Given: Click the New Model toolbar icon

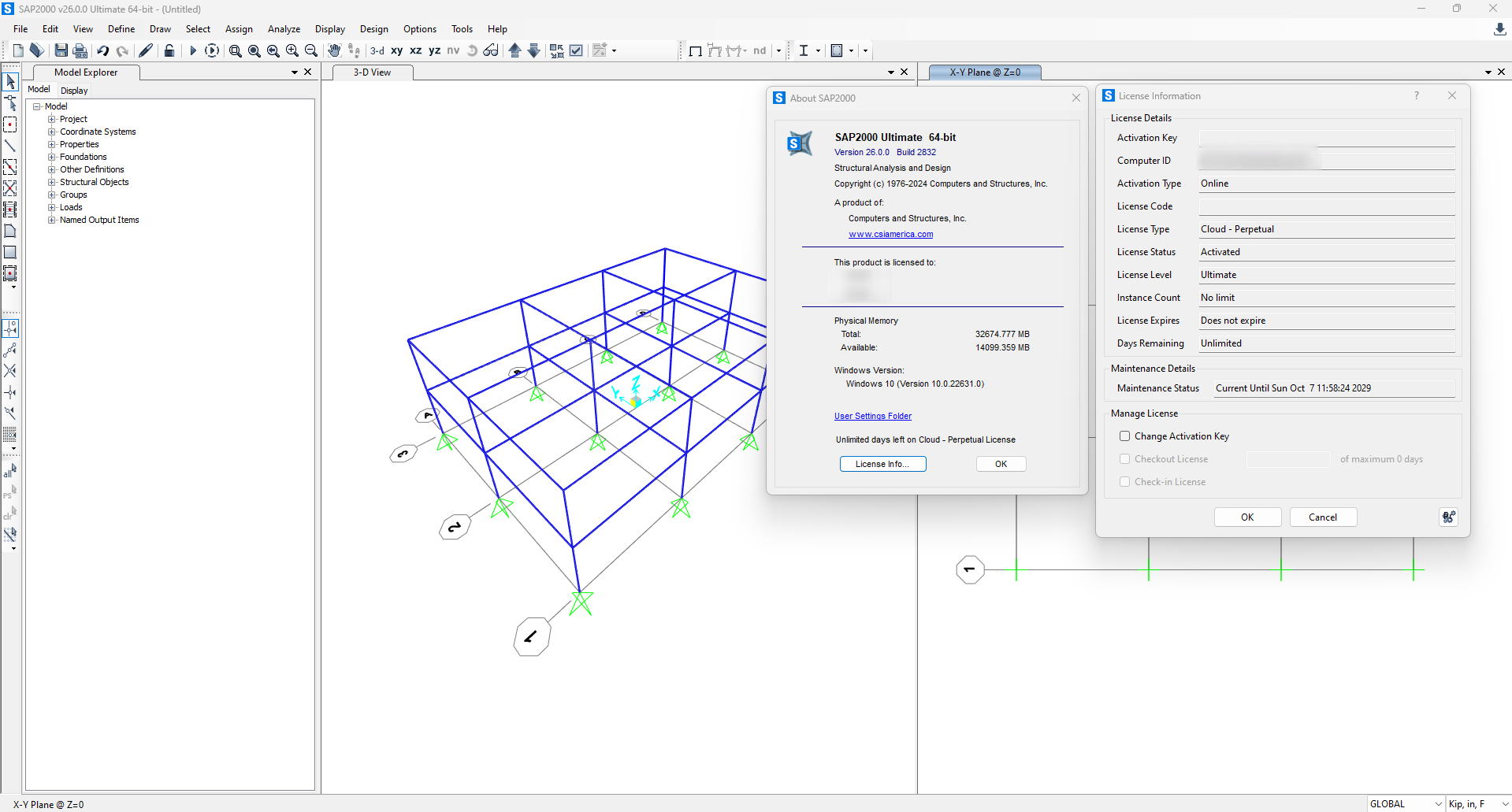Looking at the screenshot, I should coord(18,50).
